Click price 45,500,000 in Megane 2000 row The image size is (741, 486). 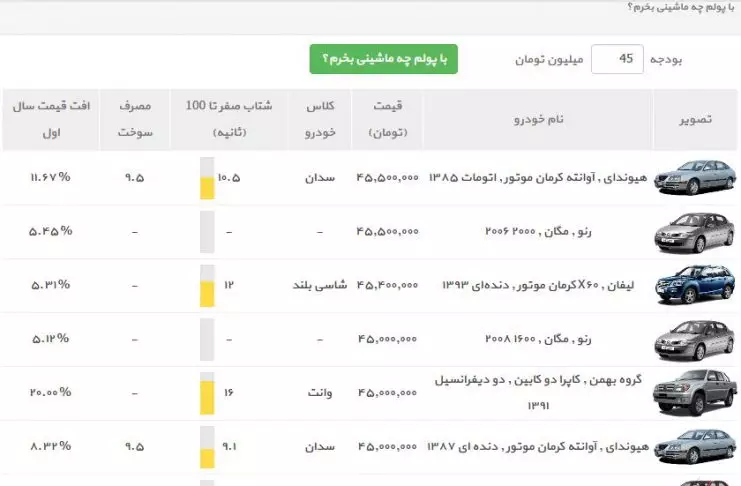point(388,232)
